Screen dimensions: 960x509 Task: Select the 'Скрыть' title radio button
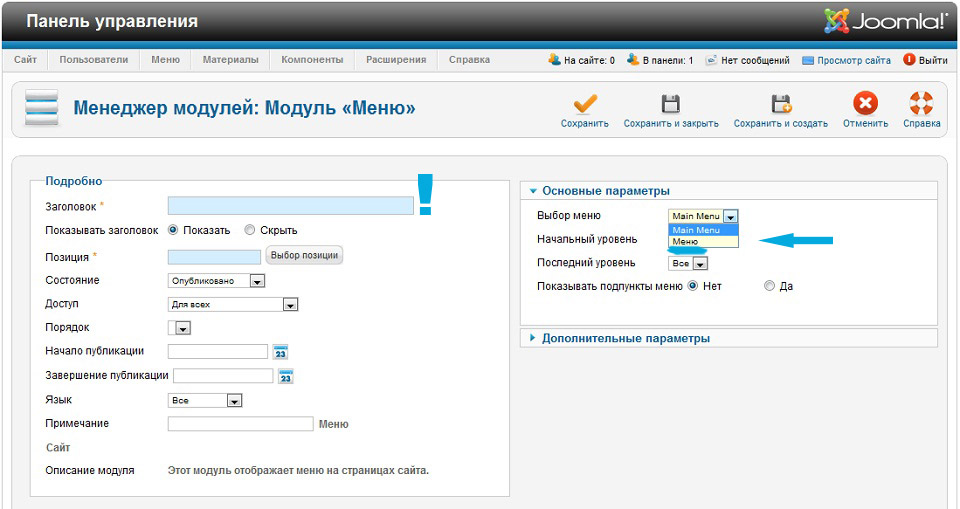pos(250,230)
